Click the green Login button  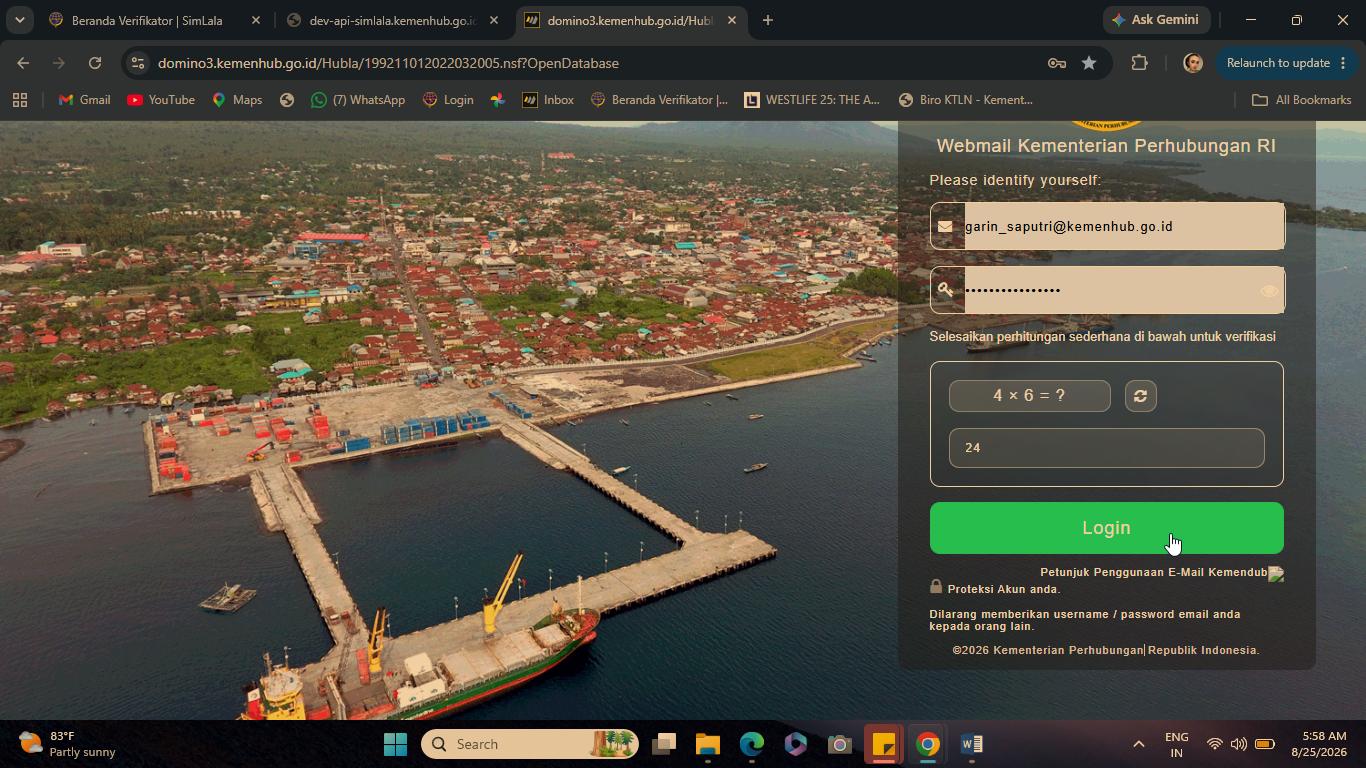[x=1106, y=528]
